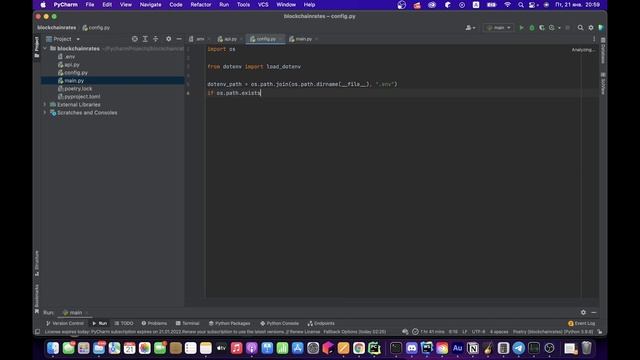This screenshot has height=360, width=640.
Task: Open the VCS menu
Action: (263, 5)
